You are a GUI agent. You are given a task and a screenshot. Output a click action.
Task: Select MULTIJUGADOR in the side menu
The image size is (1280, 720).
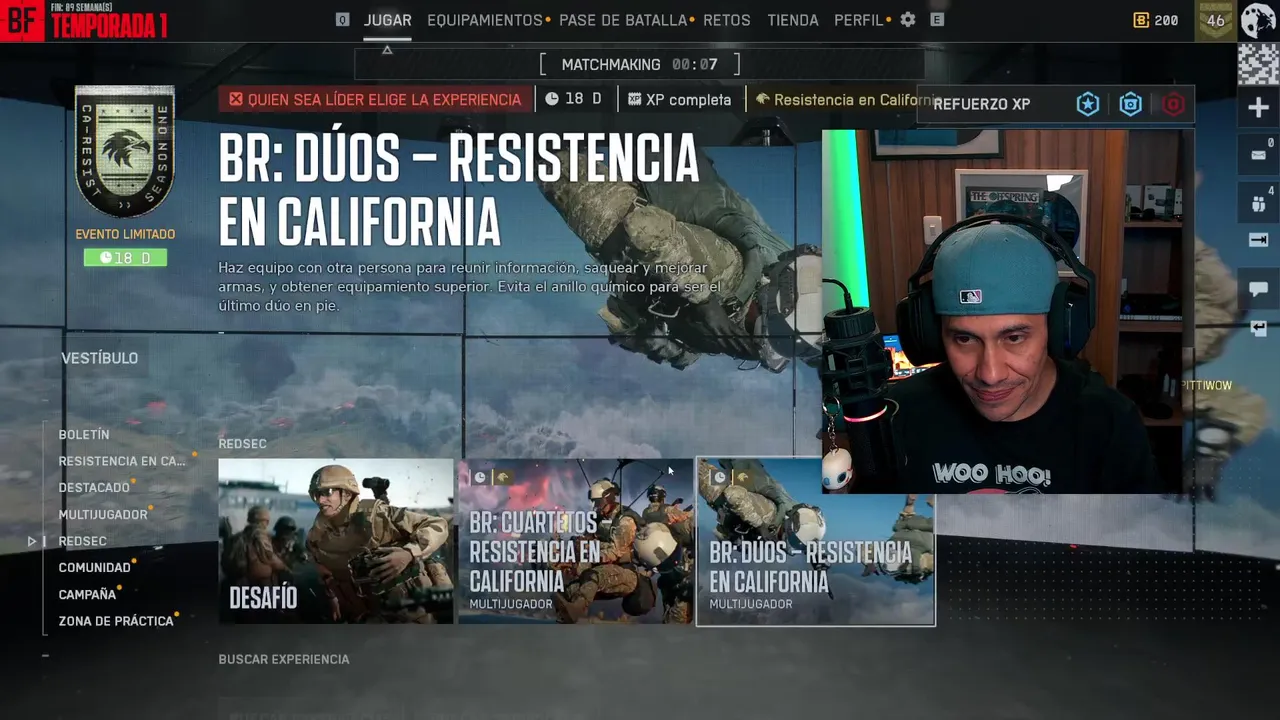tap(103, 515)
